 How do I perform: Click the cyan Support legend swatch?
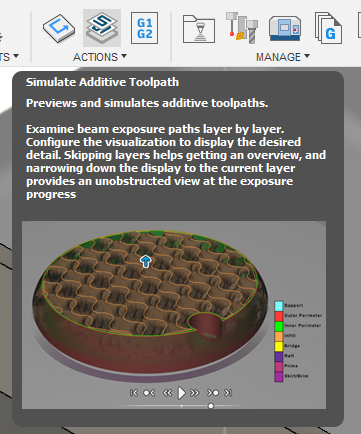[279, 306]
